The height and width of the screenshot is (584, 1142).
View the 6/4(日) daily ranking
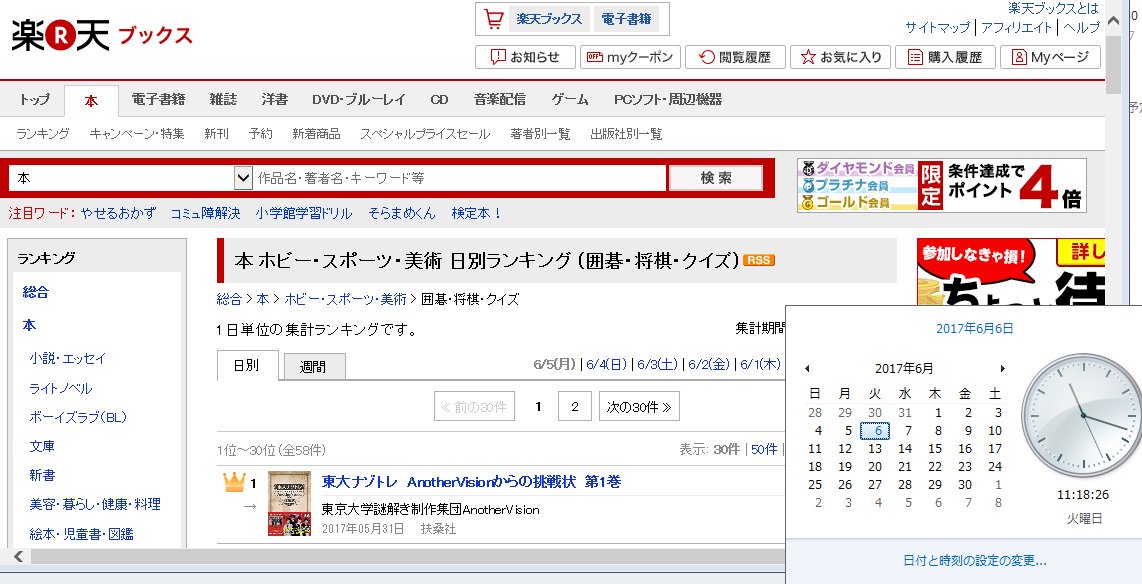coord(606,364)
